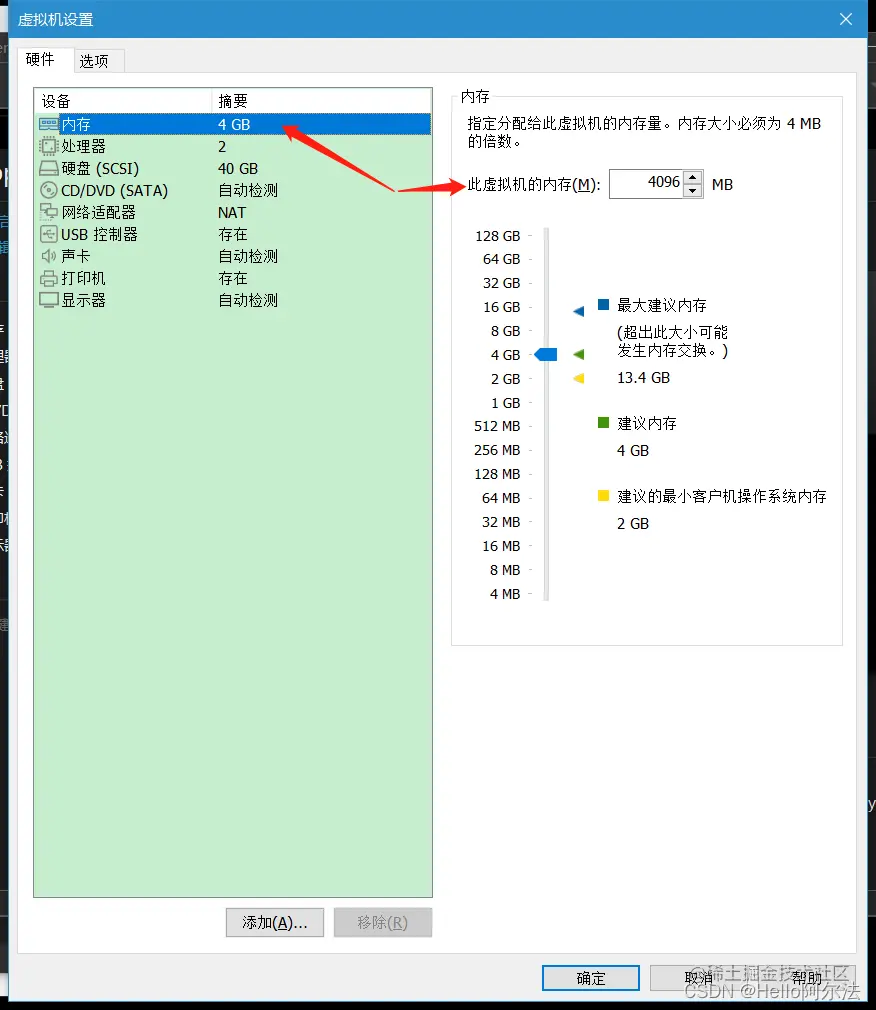Viewport: 876px width, 1010px height.
Task: Select the 内存 memory device icon
Action: [47, 124]
